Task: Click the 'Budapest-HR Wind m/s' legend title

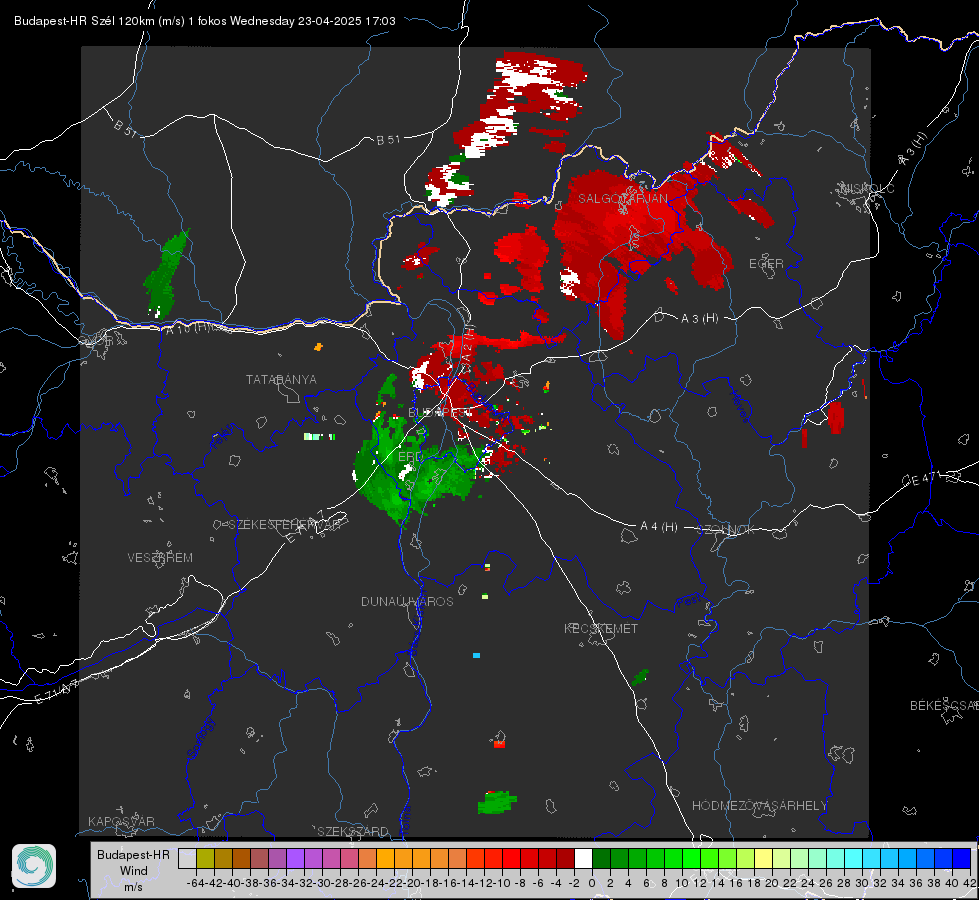Action: pos(134,871)
